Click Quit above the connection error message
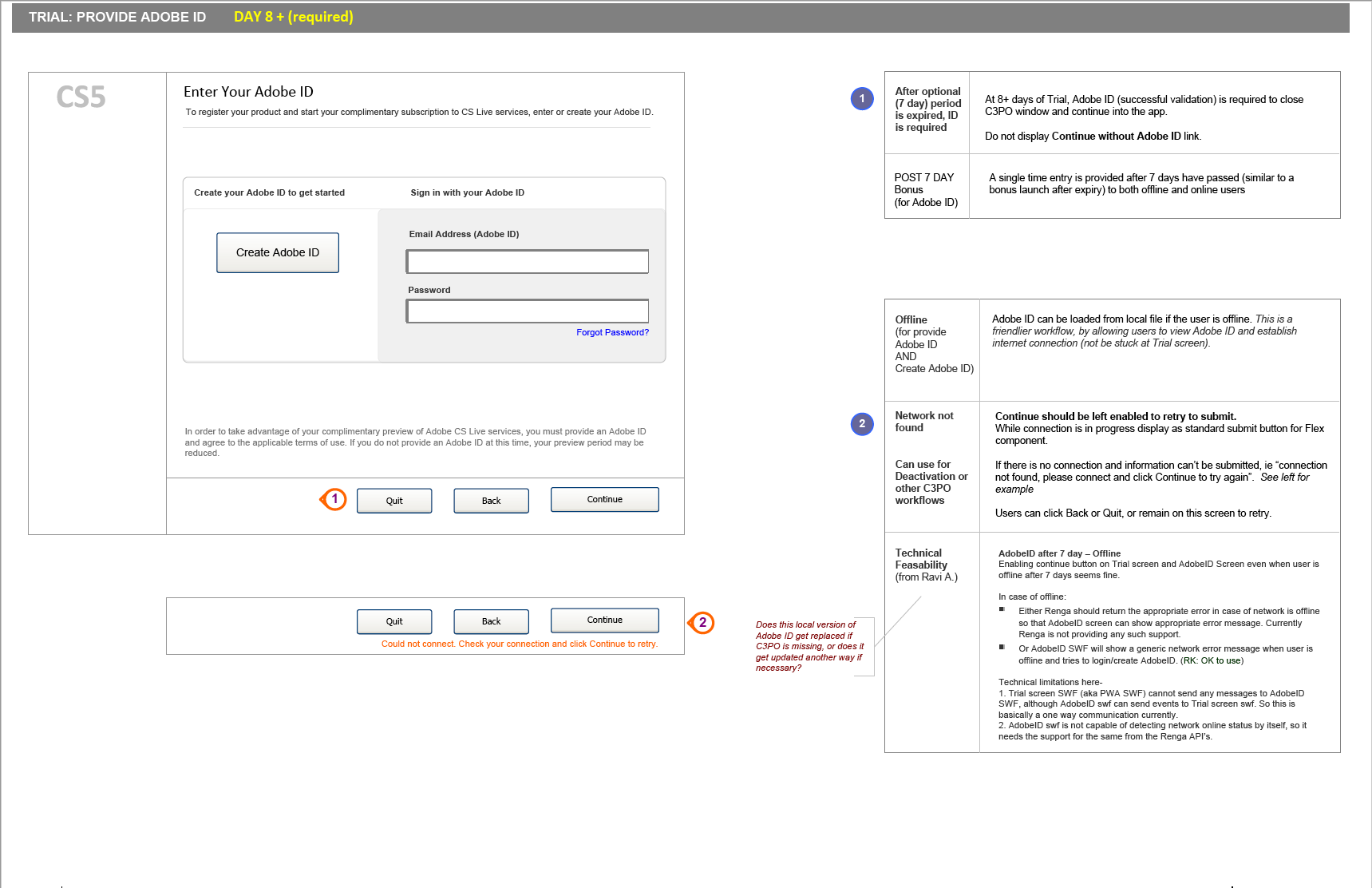Screen dimensions: 1372x888 (x=394, y=621)
